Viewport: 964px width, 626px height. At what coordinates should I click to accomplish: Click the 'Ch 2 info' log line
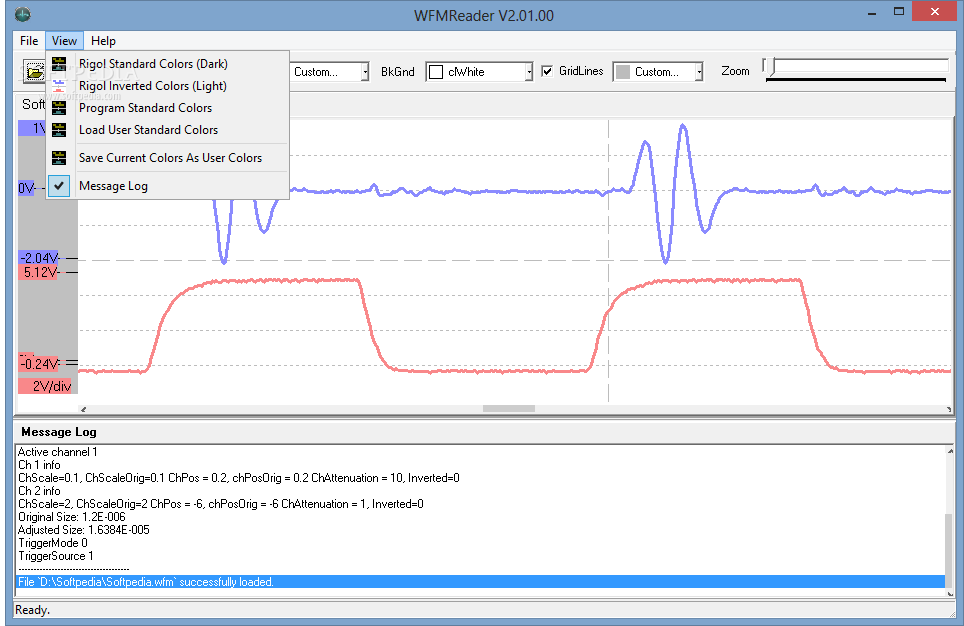(x=39, y=491)
